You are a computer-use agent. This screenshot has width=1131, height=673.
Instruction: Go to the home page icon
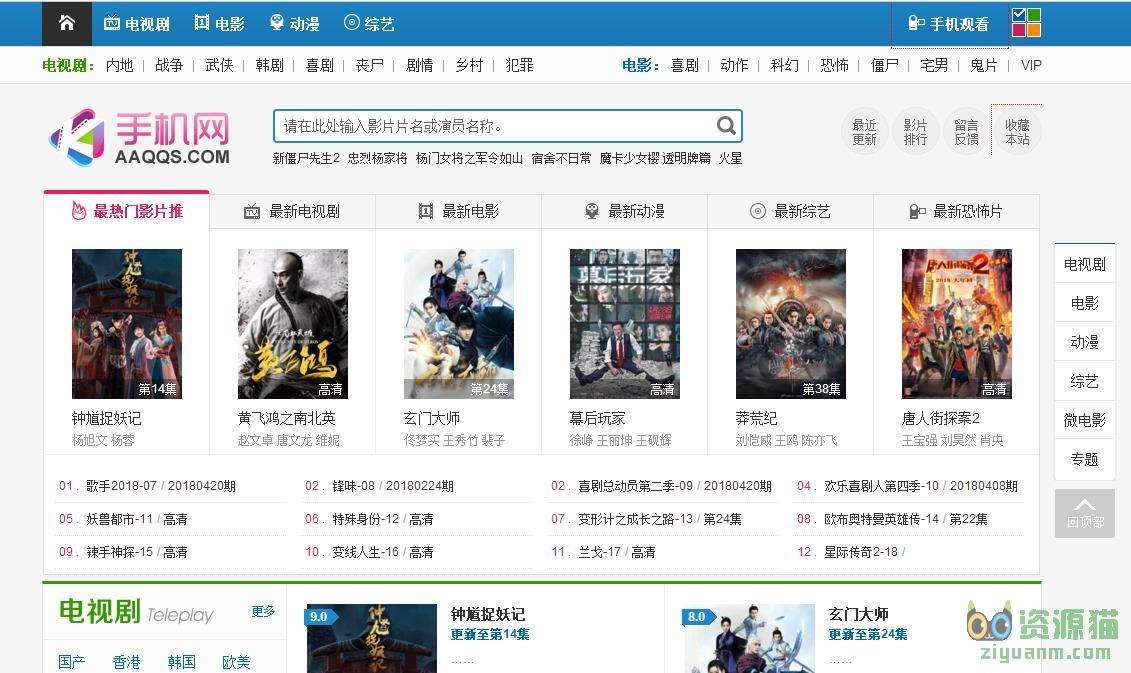point(66,23)
